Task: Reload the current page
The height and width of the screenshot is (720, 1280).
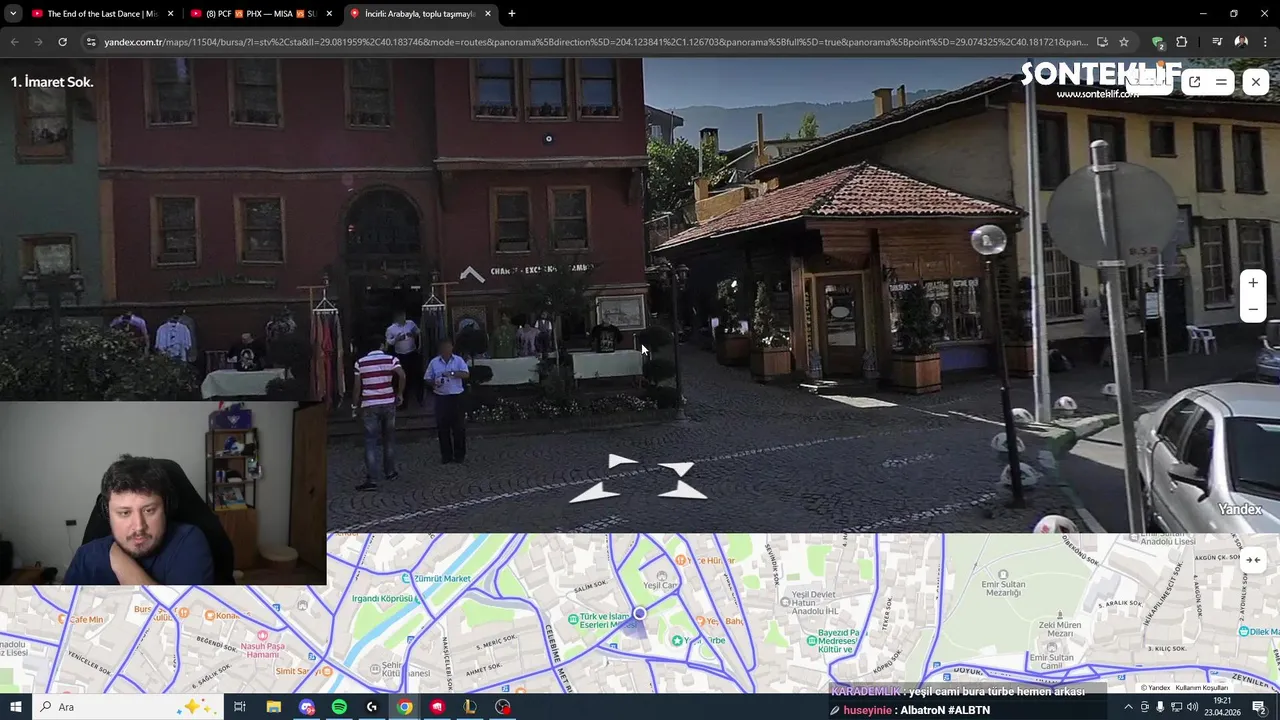Action: pyautogui.click(x=62, y=42)
